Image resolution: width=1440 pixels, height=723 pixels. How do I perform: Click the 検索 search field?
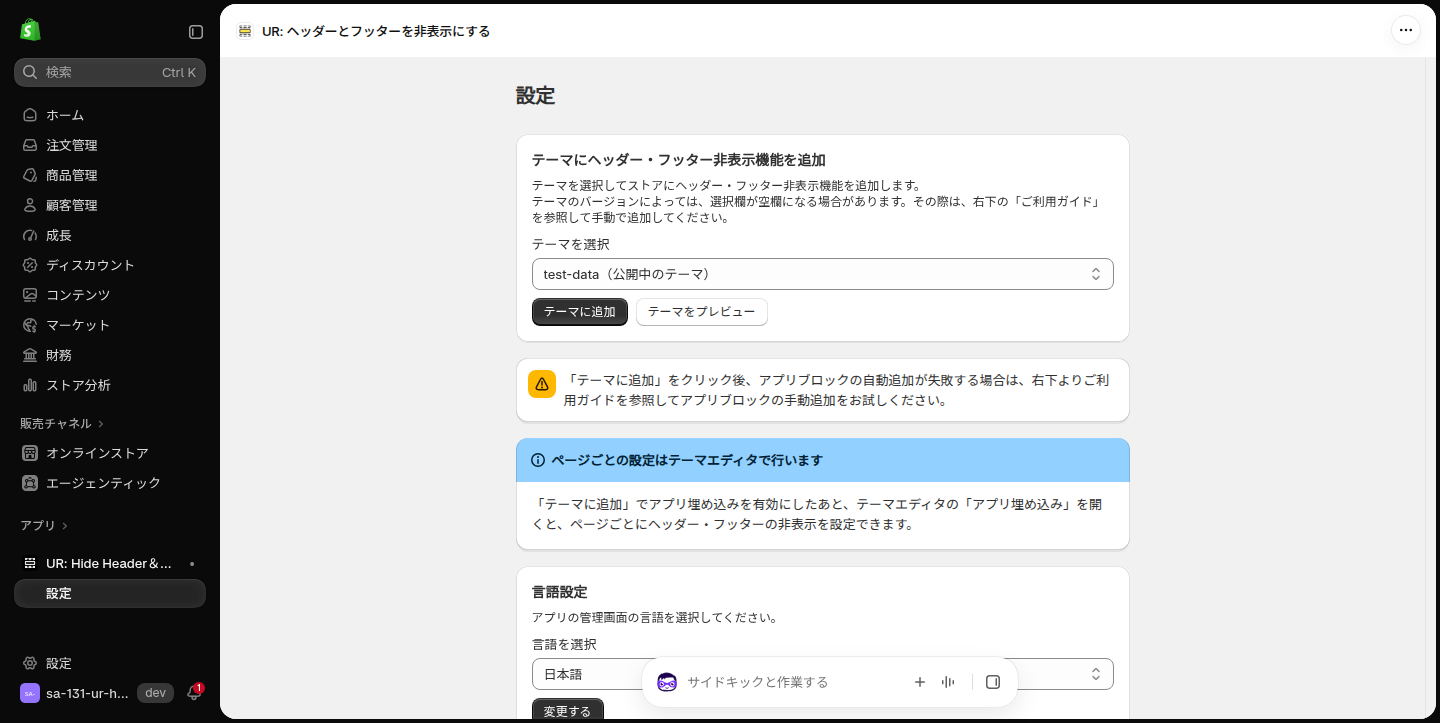tap(110, 72)
